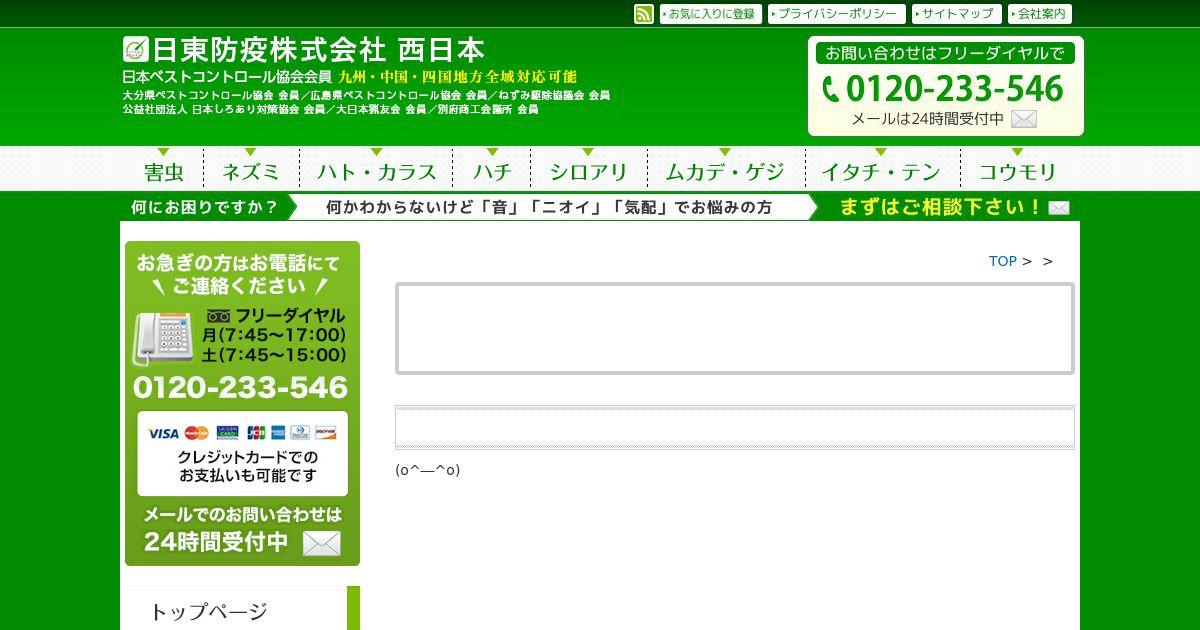Select the コウモリ menu tab
This screenshot has height=630, width=1200.
tap(1018, 168)
